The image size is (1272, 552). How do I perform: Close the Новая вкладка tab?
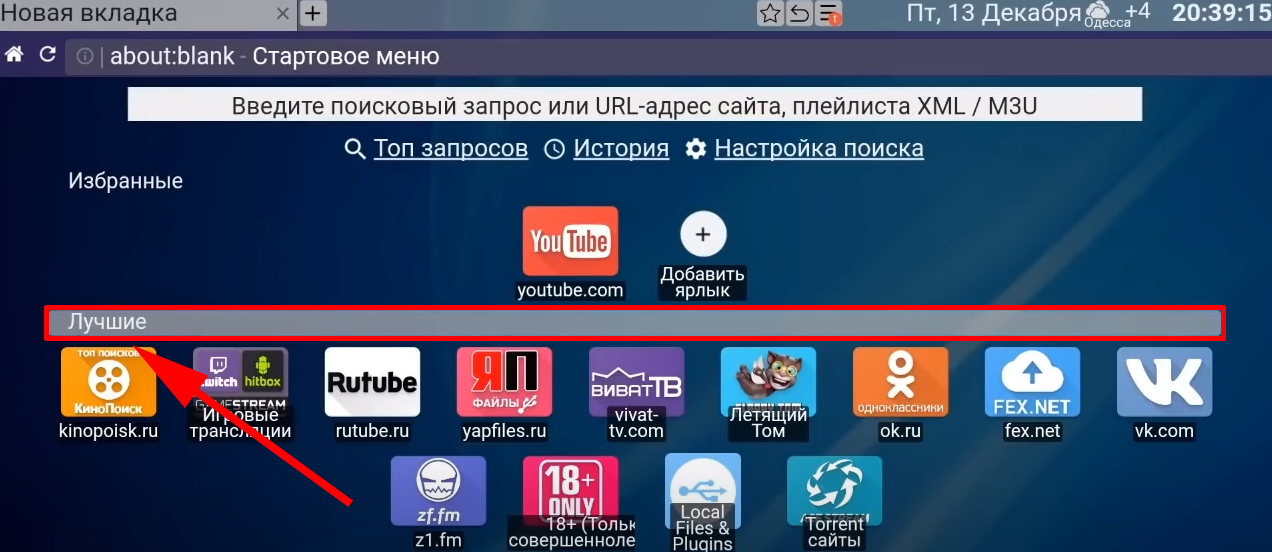[283, 14]
